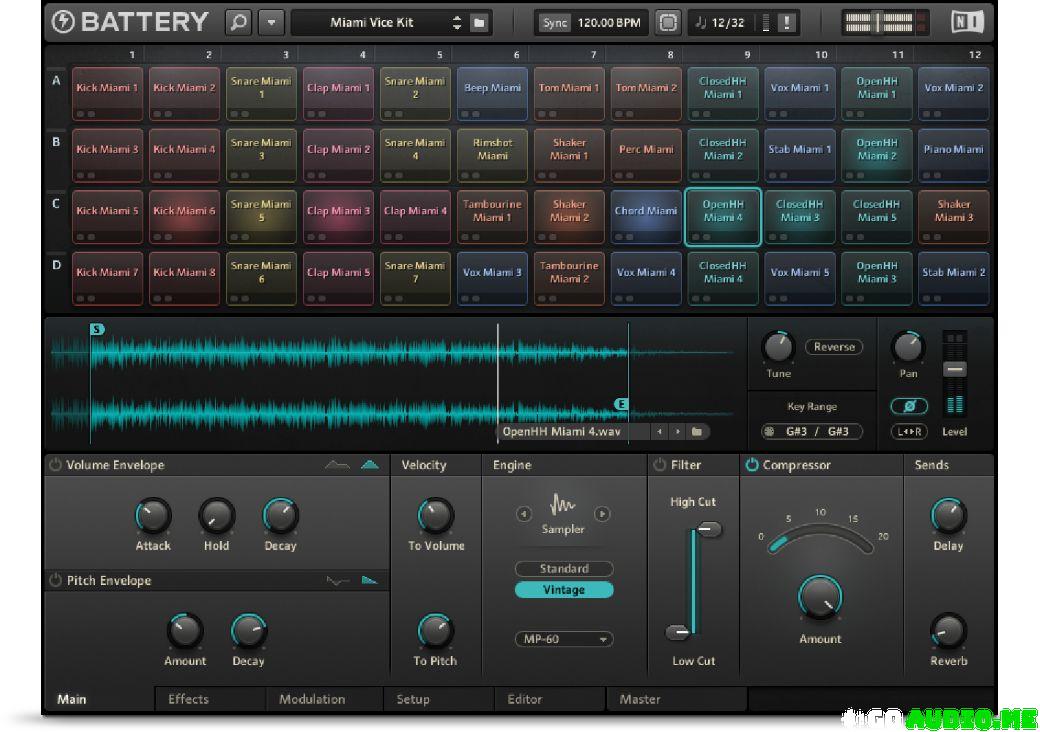Click the Volume Envelope Attack knob

(x=153, y=516)
